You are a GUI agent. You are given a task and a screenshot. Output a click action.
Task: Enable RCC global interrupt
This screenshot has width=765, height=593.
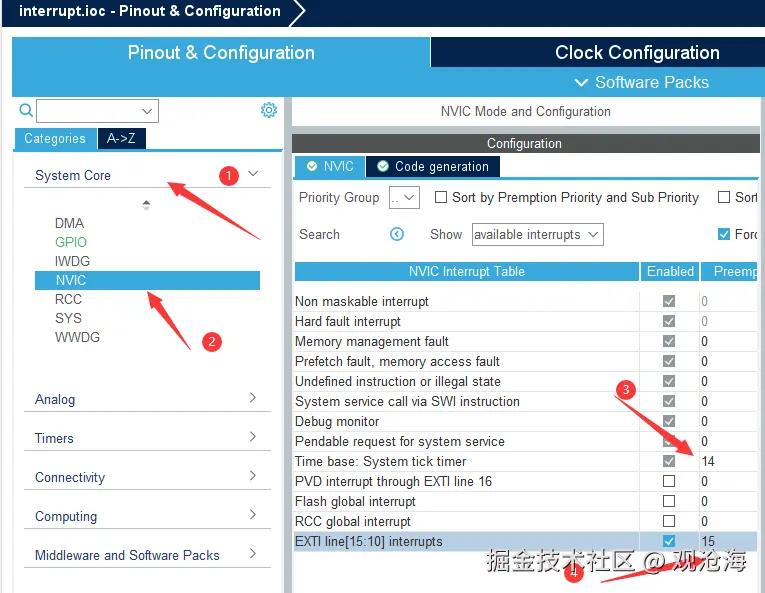tap(669, 521)
